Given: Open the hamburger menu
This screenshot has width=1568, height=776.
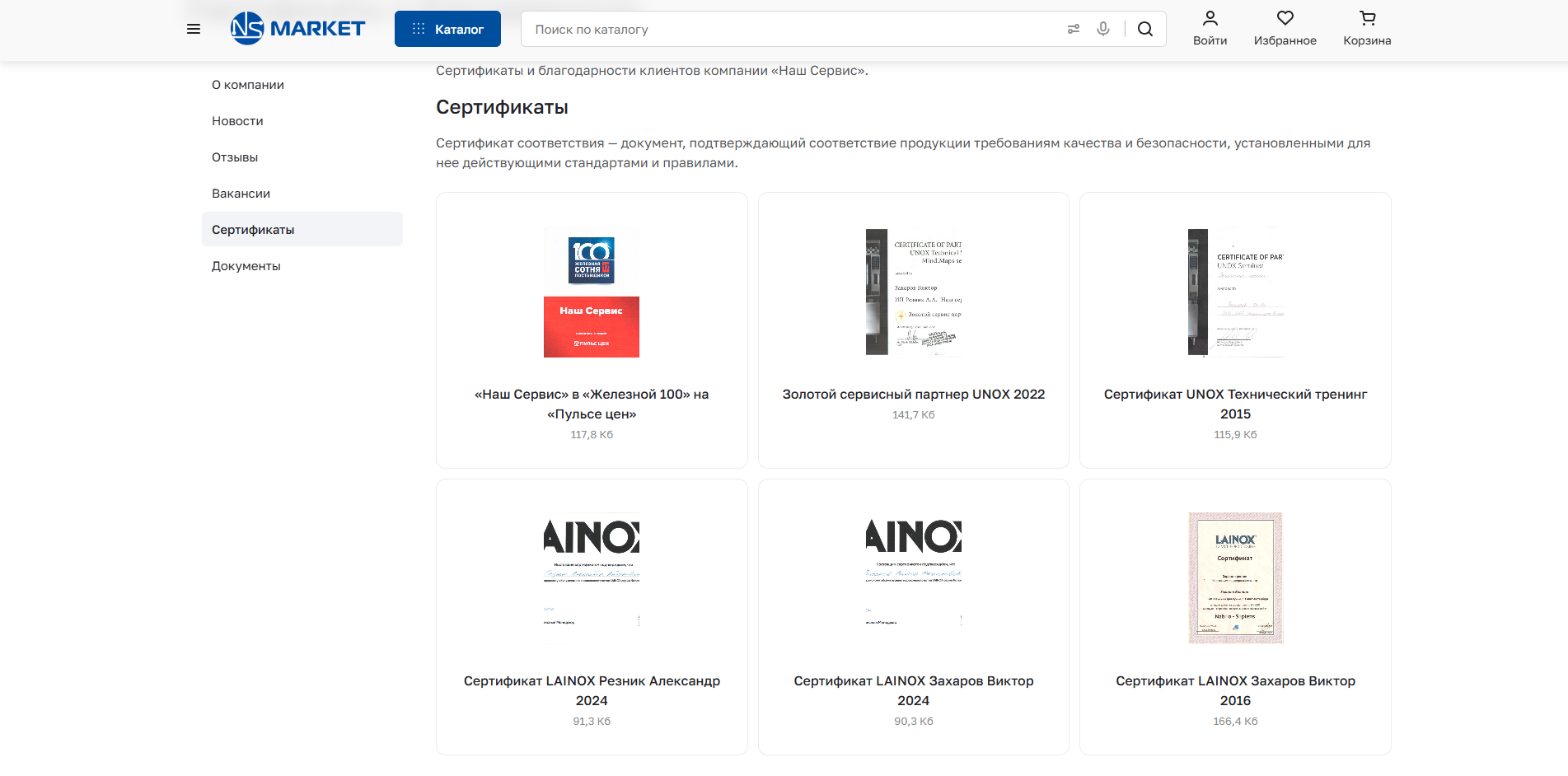Looking at the screenshot, I should pos(194,29).
